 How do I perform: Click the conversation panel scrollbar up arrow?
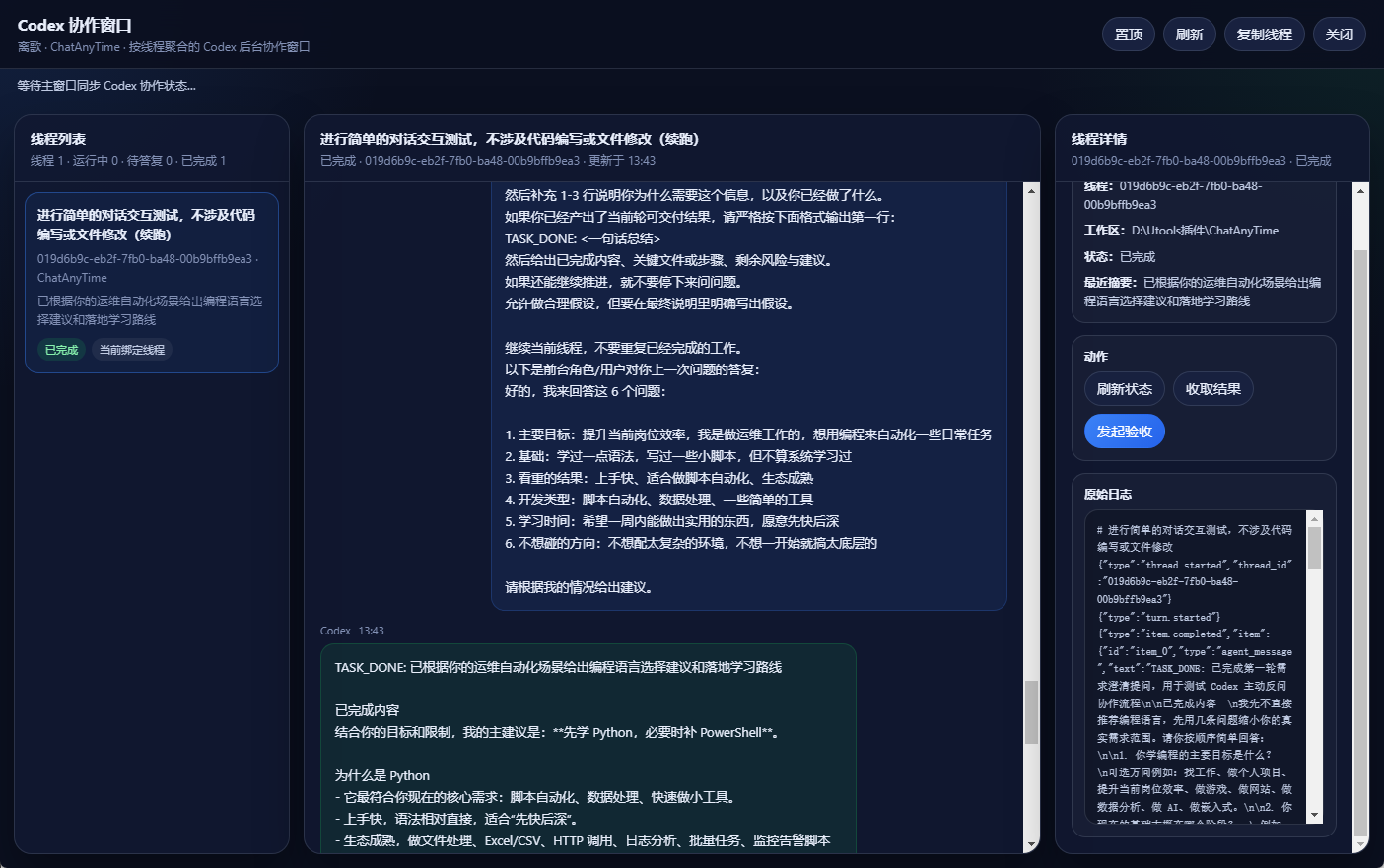pyautogui.click(x=1032, y=190)
